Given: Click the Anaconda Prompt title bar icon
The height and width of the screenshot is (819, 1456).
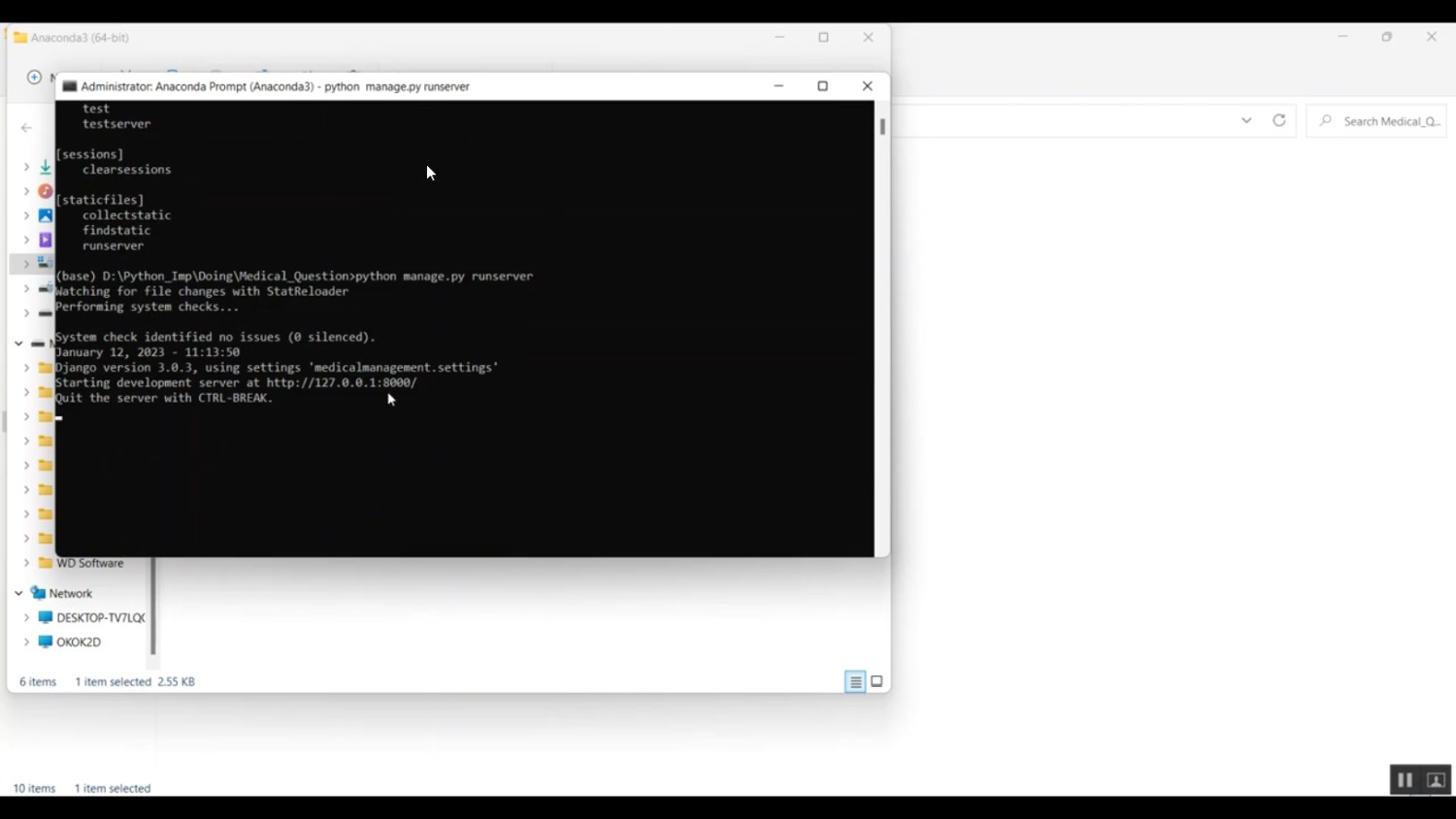Looking at the screenshot, I should tap(69, 86).
